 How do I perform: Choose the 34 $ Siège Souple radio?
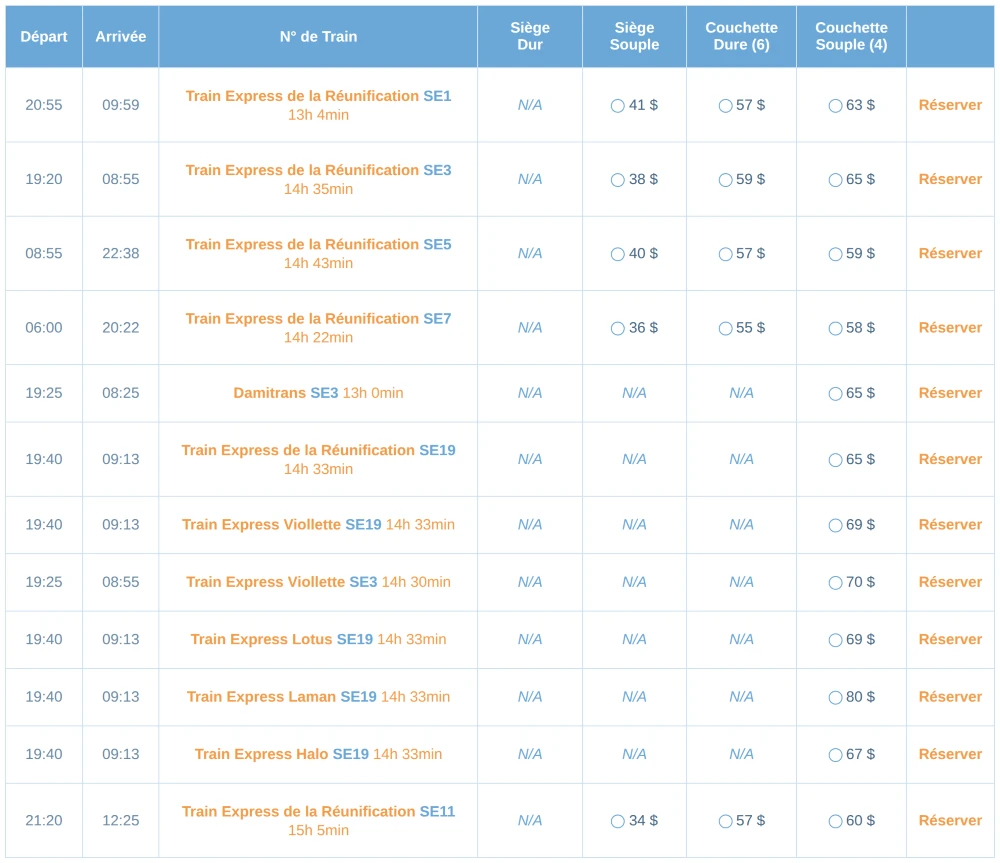pos(617,822)
